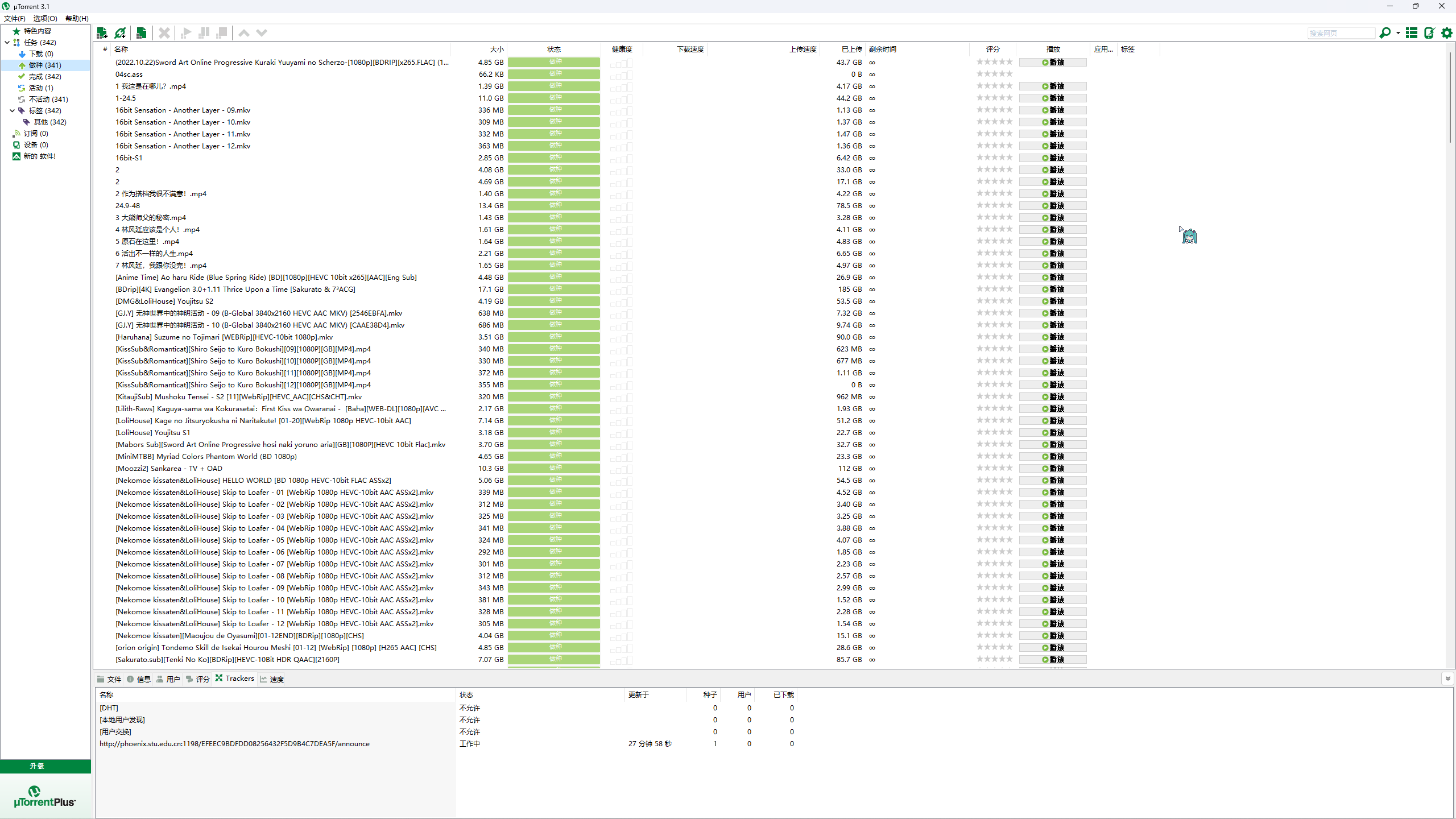The height and width of the screenshot is (819, 1456).
Task: Switch to the 速度 tab in detail panel
Action: coord(272,679)
